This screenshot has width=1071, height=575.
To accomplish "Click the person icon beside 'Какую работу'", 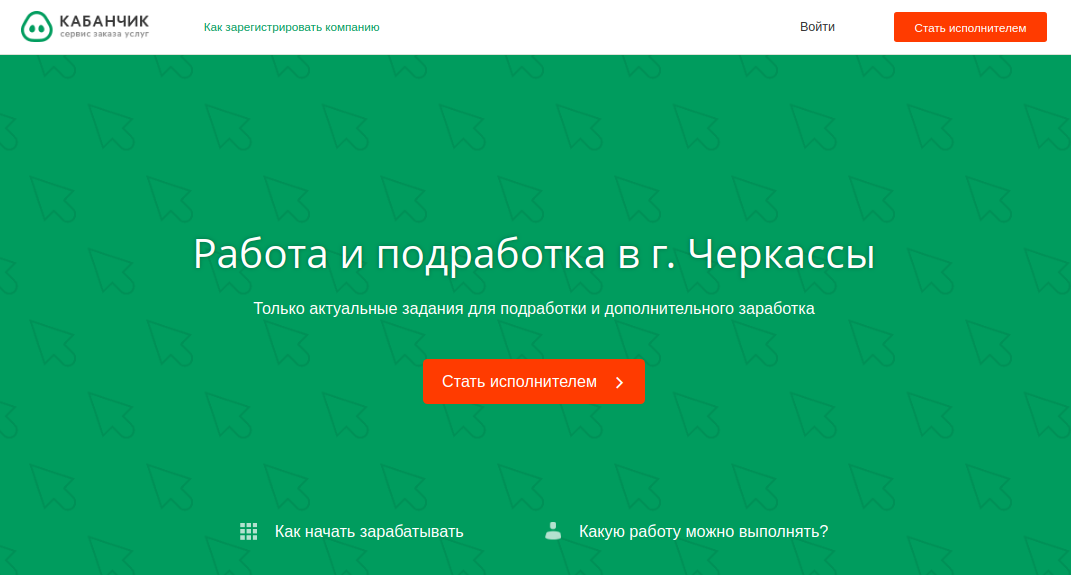I will 553,531.
